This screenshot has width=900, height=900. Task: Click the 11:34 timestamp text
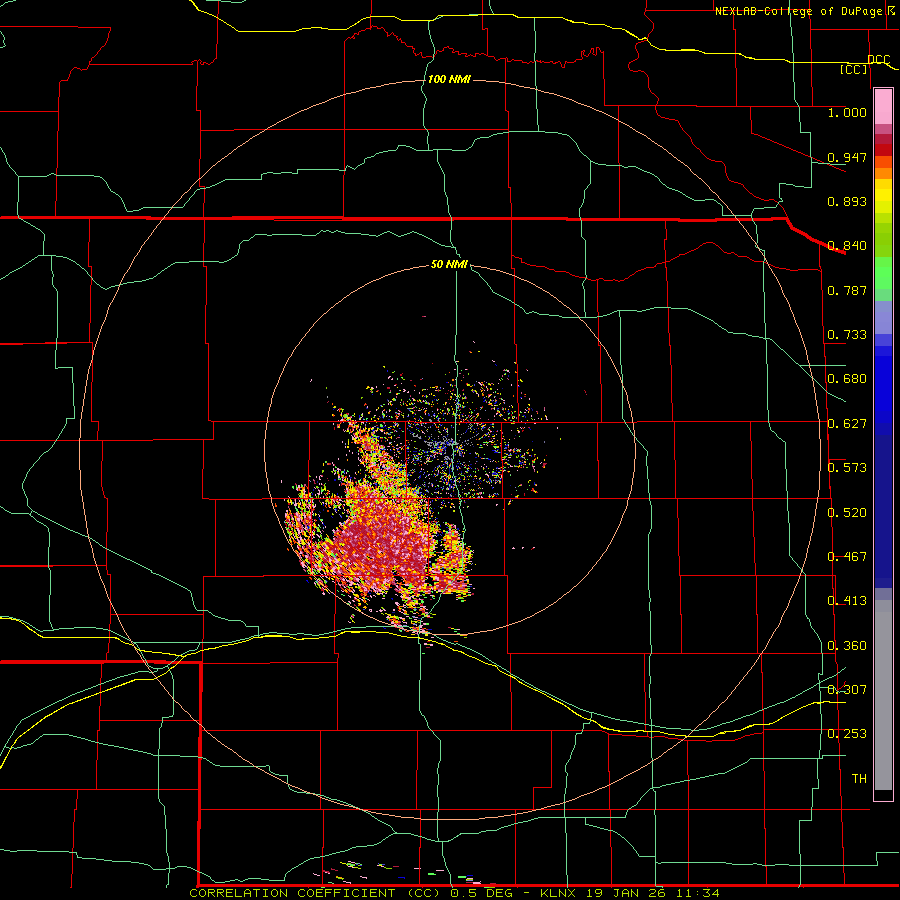pyautogui.click(x=697, y=893)
